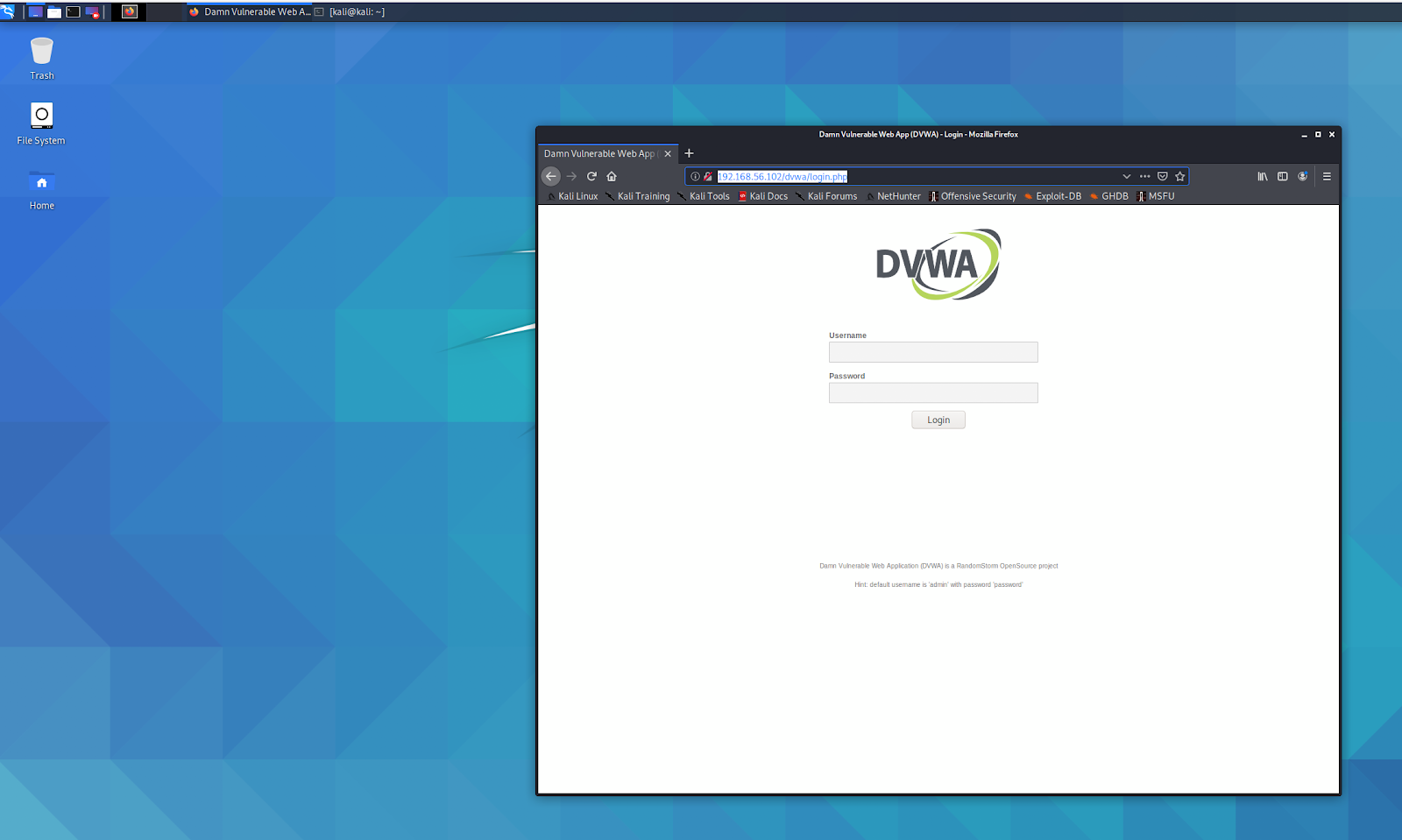Click the DVWA logo image
The image size is (1402, 840).
pos(938,265)
